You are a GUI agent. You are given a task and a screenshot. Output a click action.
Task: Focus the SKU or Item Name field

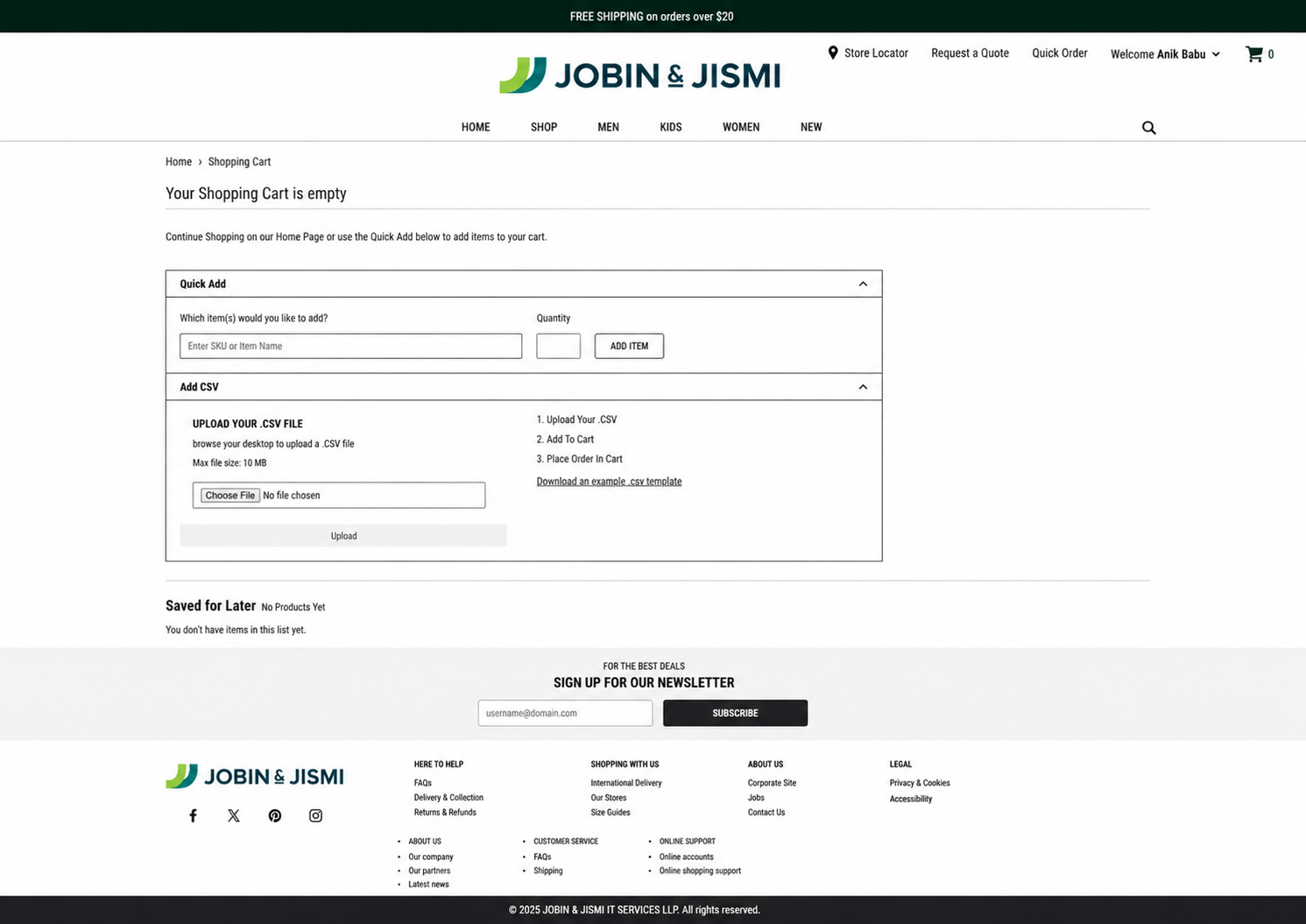coord(350,346)
